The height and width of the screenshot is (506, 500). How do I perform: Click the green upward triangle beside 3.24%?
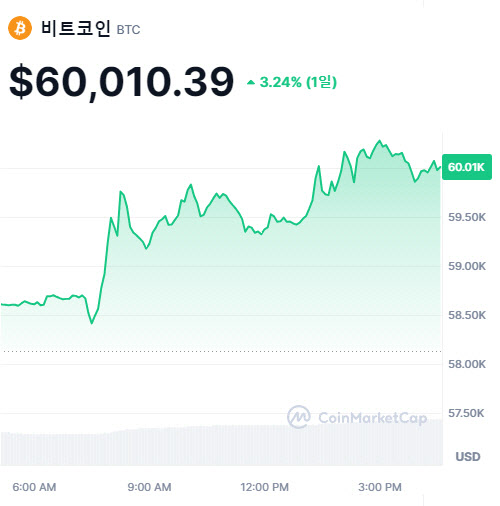[x=251, y=82]
